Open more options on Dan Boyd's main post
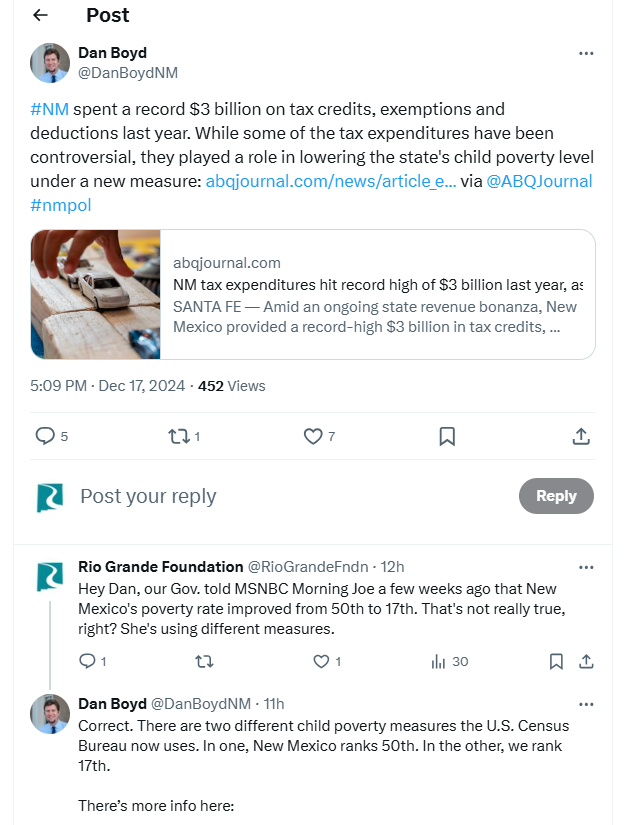The image size is (643, 825). [x=586, y=53]
